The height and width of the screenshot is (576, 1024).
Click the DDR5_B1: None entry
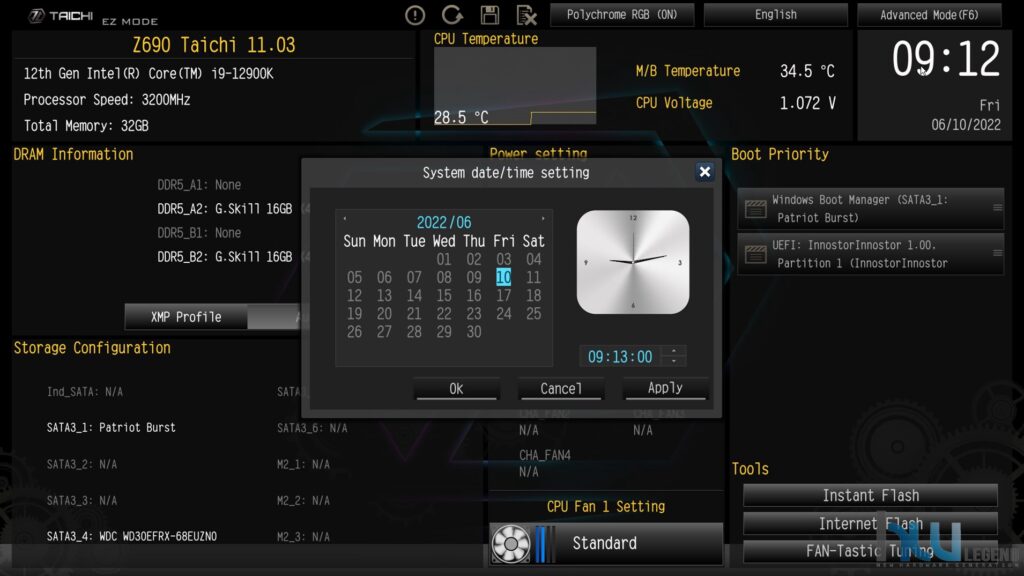(x=199, y=233)
